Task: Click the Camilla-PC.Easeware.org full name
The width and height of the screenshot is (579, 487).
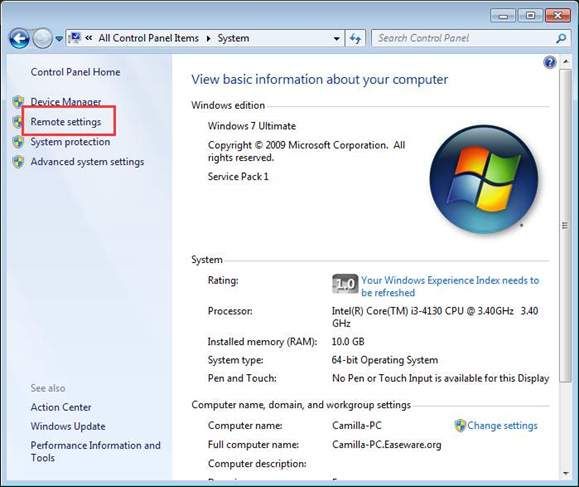Action: (x=387, y=445)
